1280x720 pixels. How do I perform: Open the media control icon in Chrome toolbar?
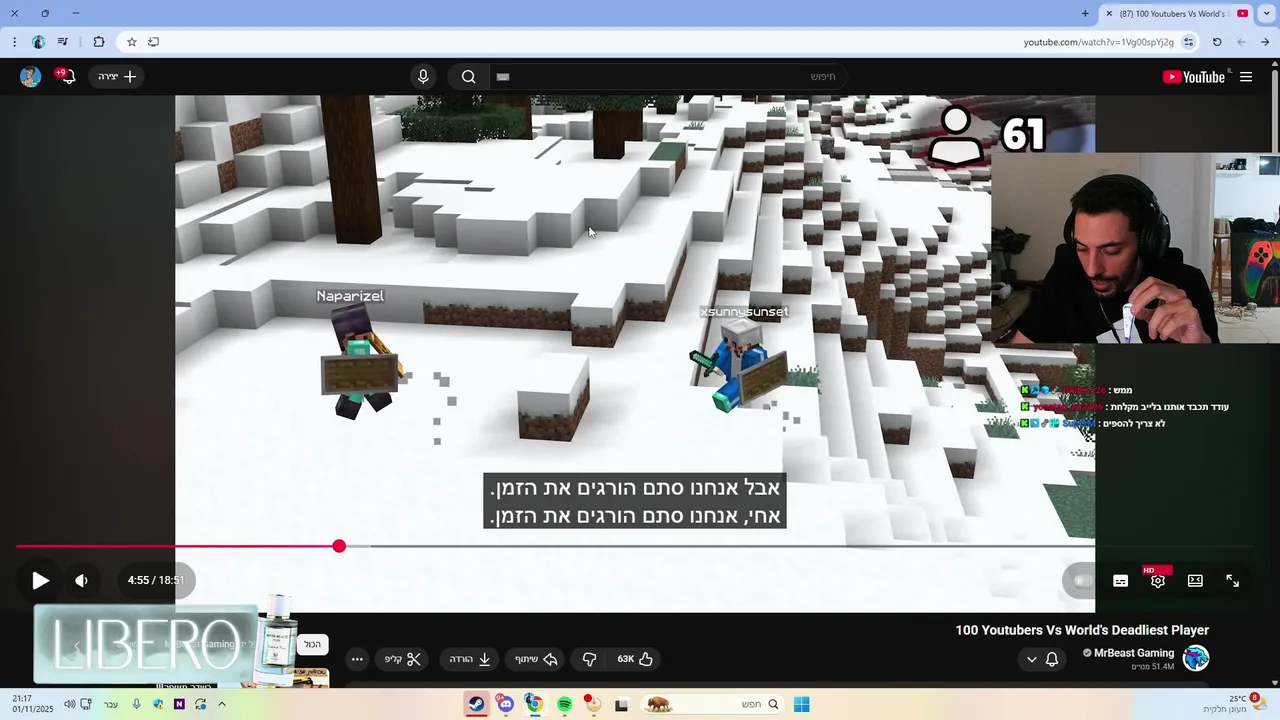[63, 42]
